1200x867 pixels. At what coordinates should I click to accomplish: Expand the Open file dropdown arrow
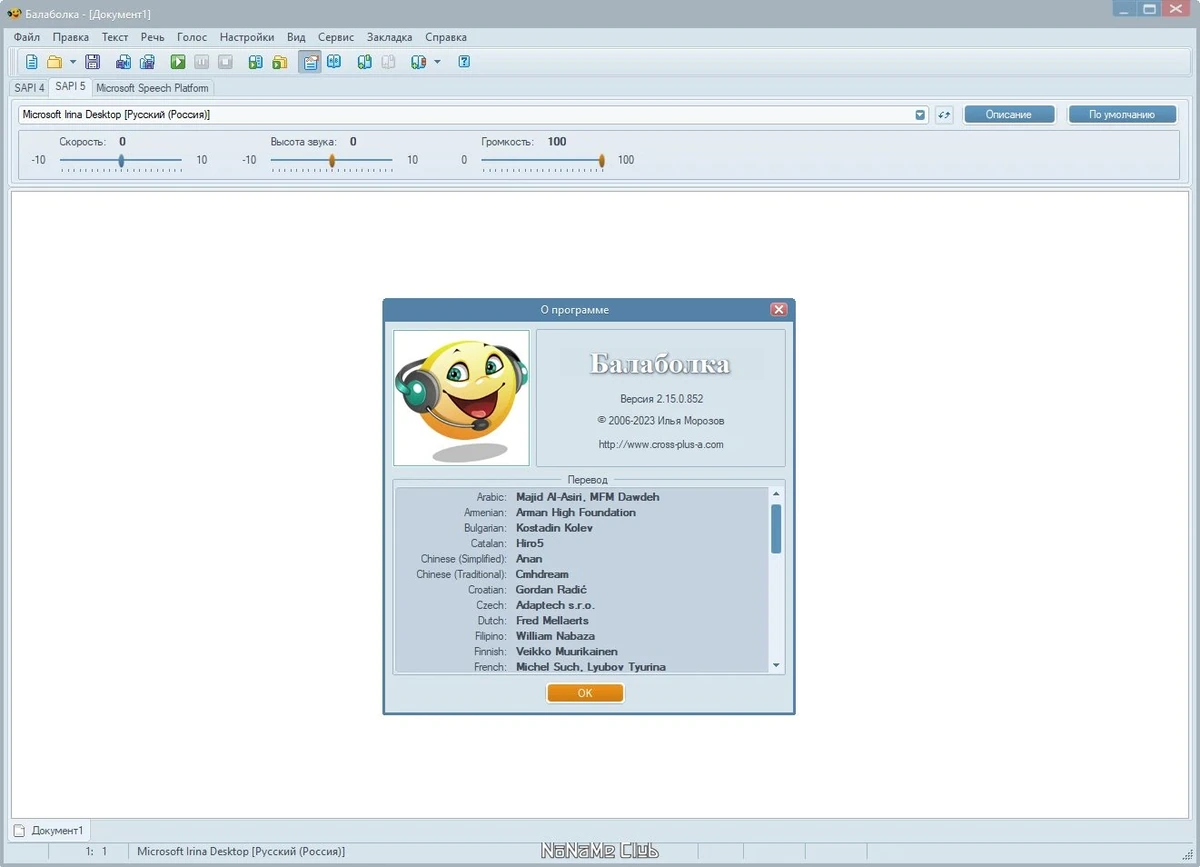click(x=72, y=62)
